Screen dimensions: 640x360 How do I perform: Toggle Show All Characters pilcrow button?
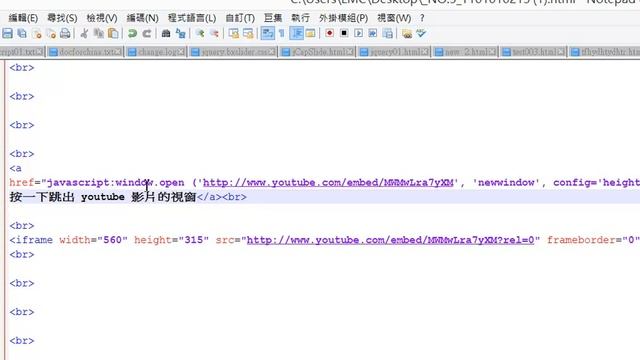(x=282, y=33)
